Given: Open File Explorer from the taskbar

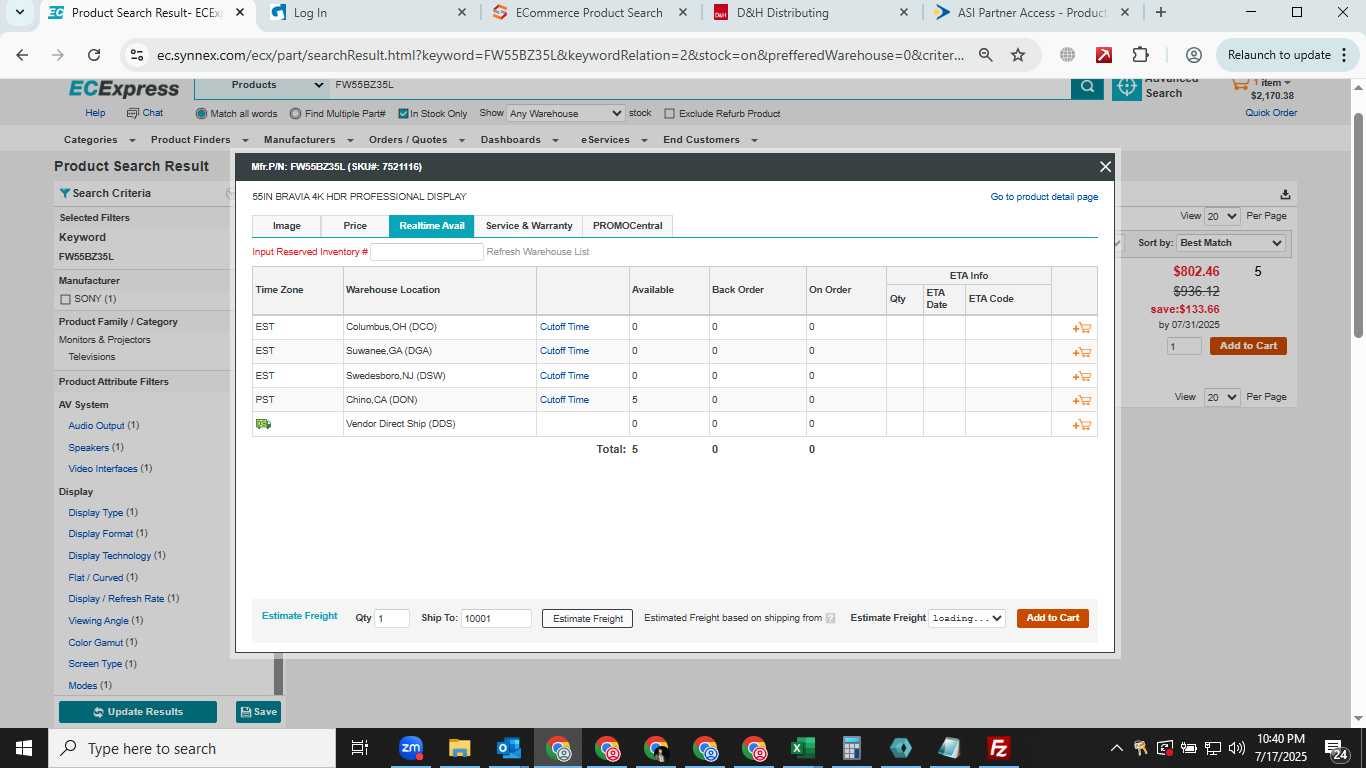Looking at the screenshot, I should pos(459,748).
